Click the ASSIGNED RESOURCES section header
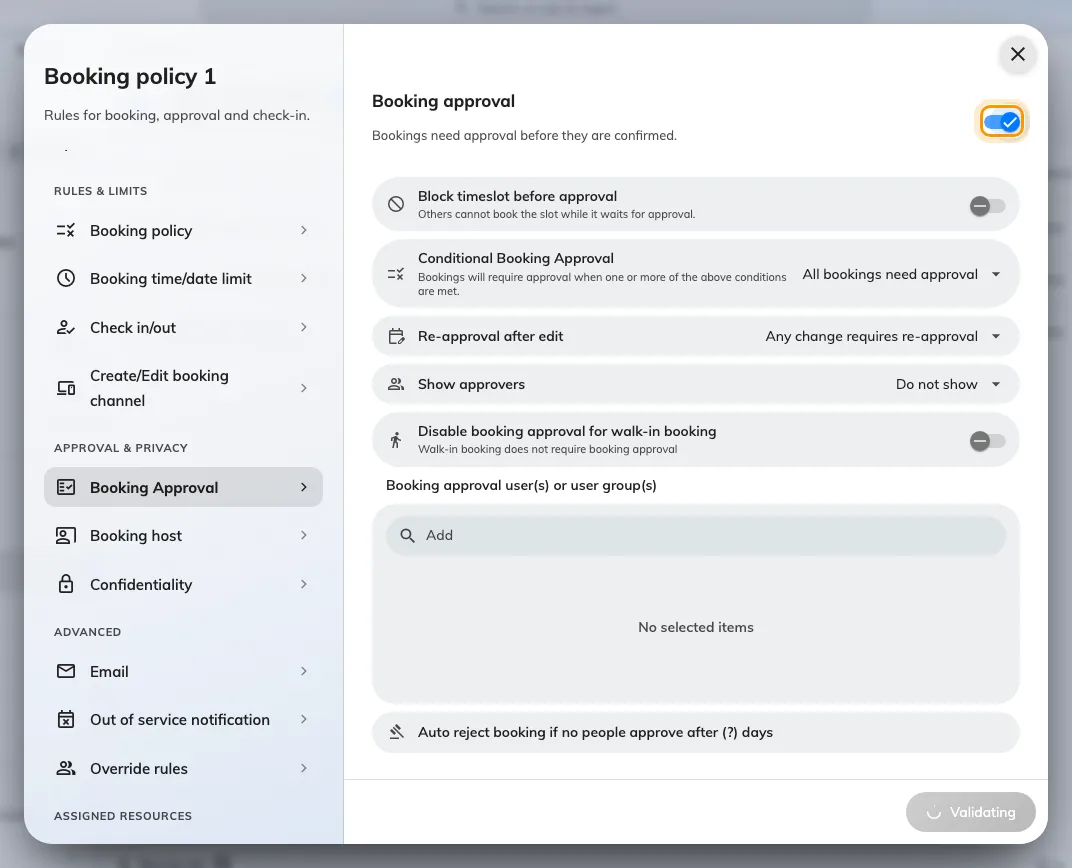Screen dimensions: 1072x868 [x=123, y=816]
